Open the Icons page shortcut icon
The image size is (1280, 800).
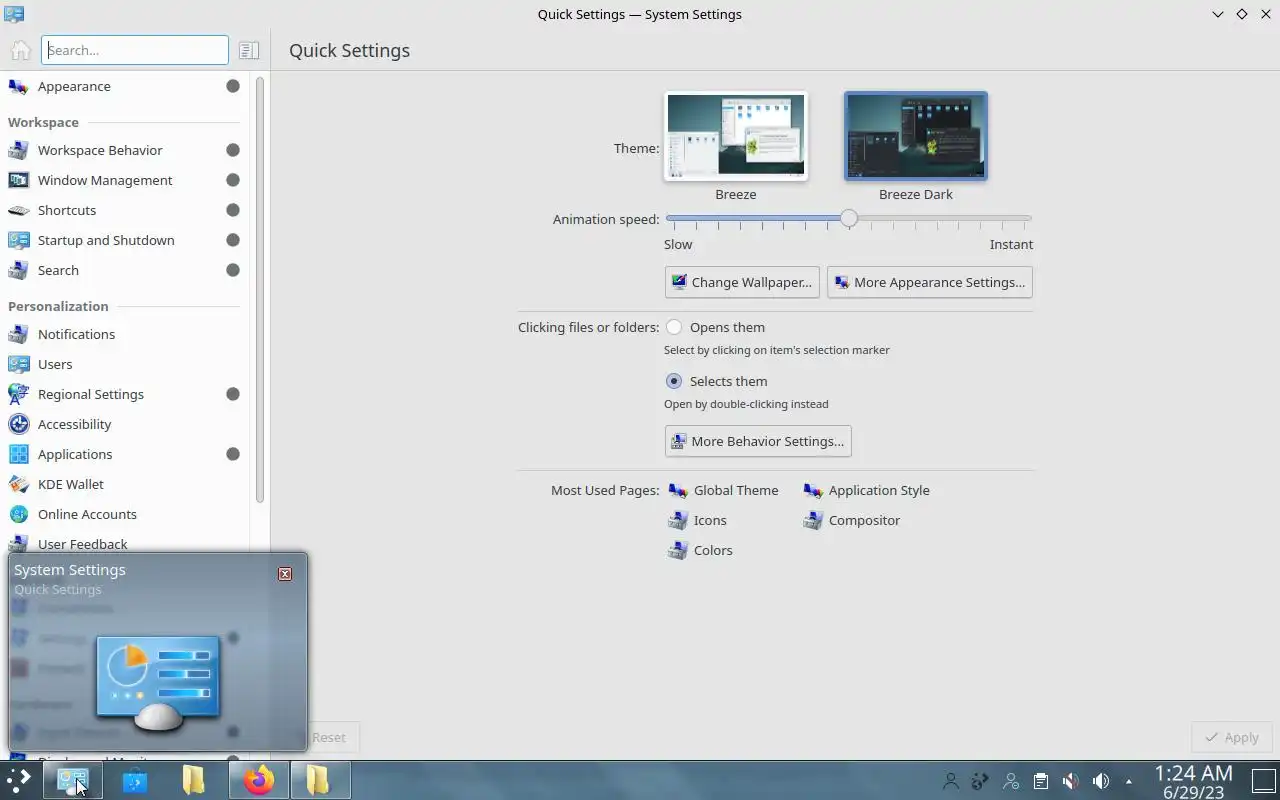click(x=678, y=520)
